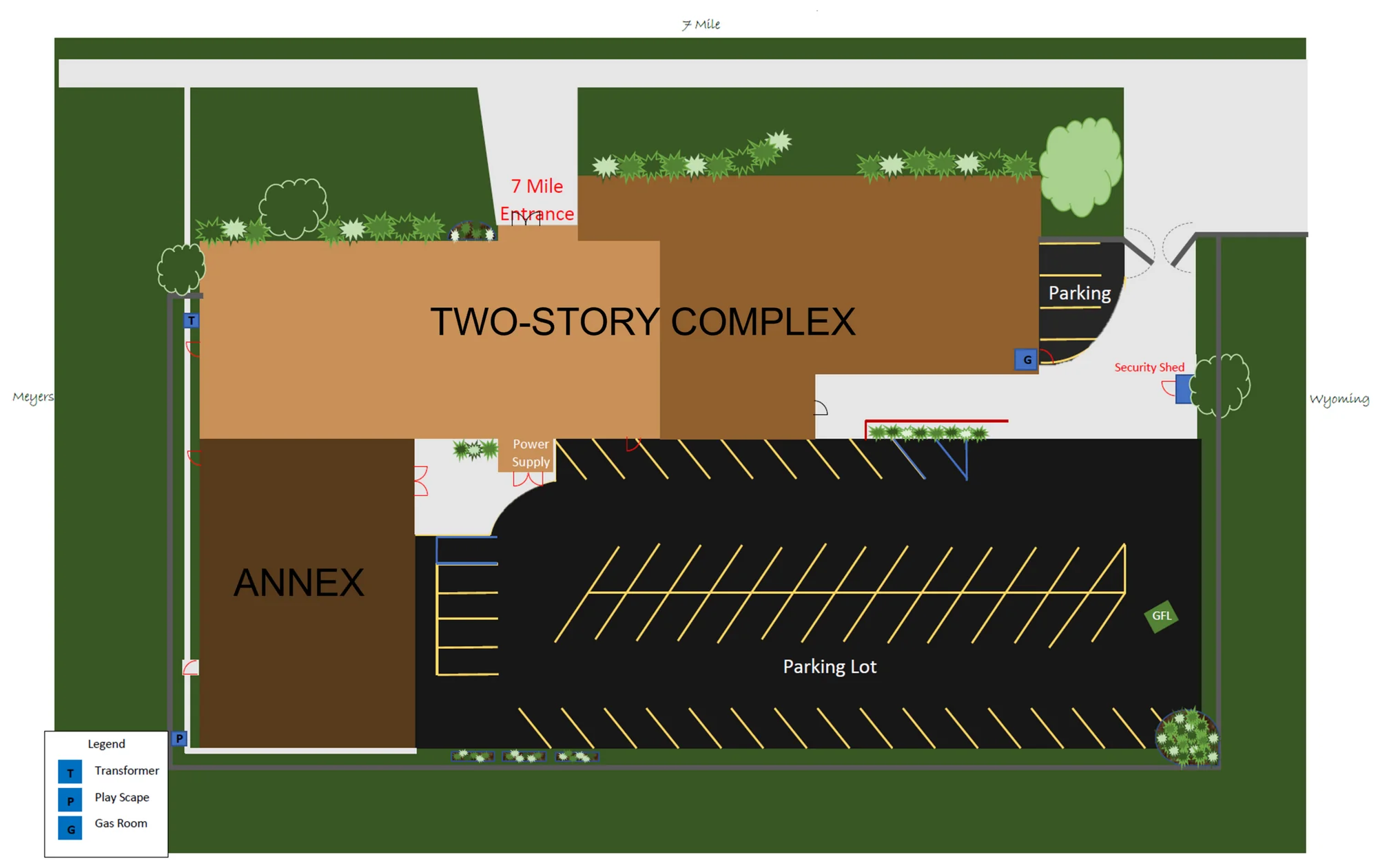The height and width of the screenshot is (868, 1378).
Task: Click the TWO-STORY COMPLEX label
Action: [643, 322]
